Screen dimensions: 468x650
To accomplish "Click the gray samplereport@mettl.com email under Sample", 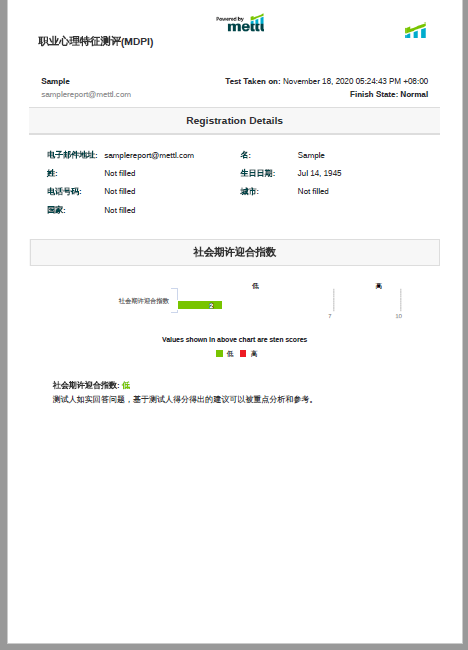I will (86, 95).
